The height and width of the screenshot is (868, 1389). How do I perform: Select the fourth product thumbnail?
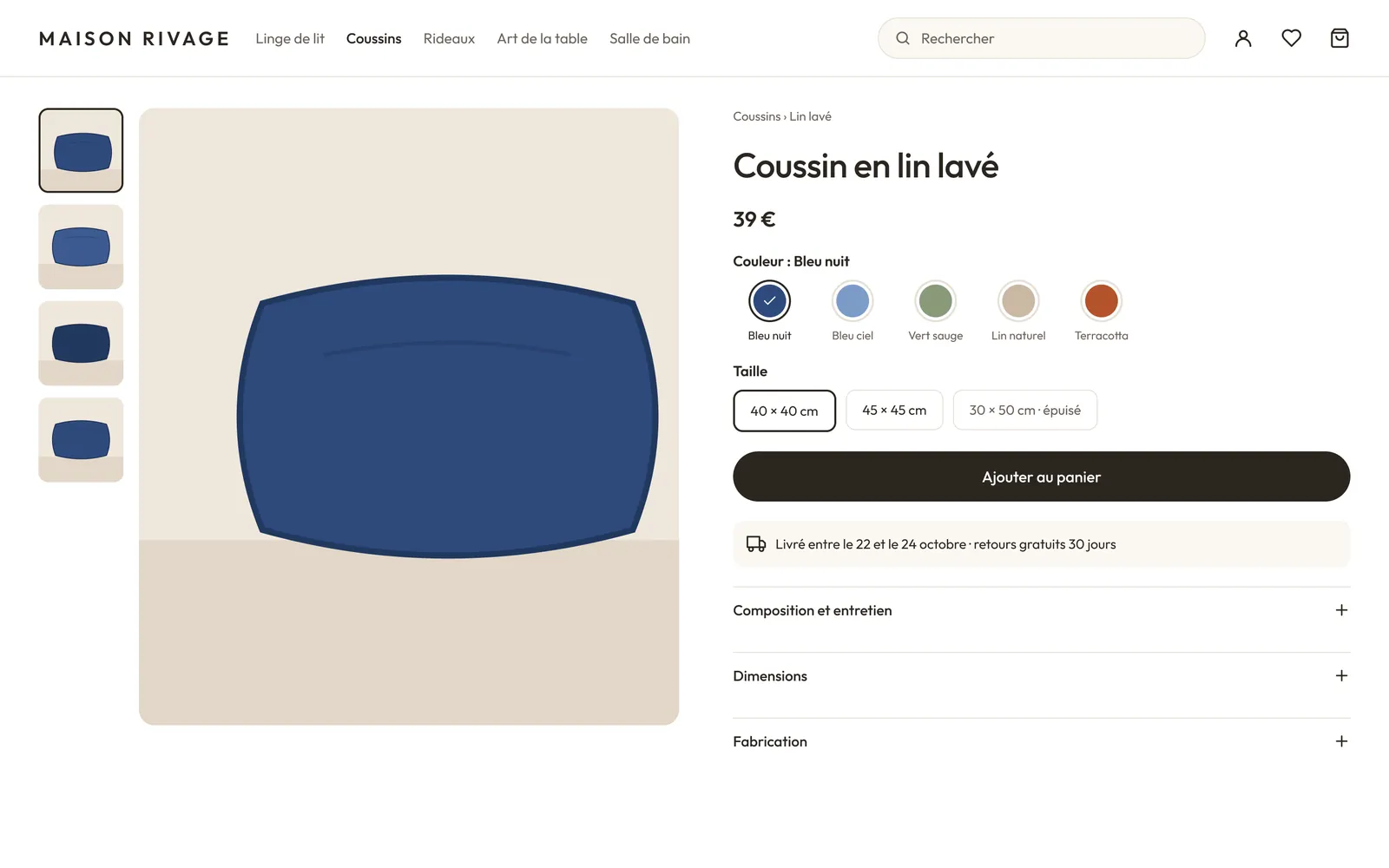click(81, 439)
